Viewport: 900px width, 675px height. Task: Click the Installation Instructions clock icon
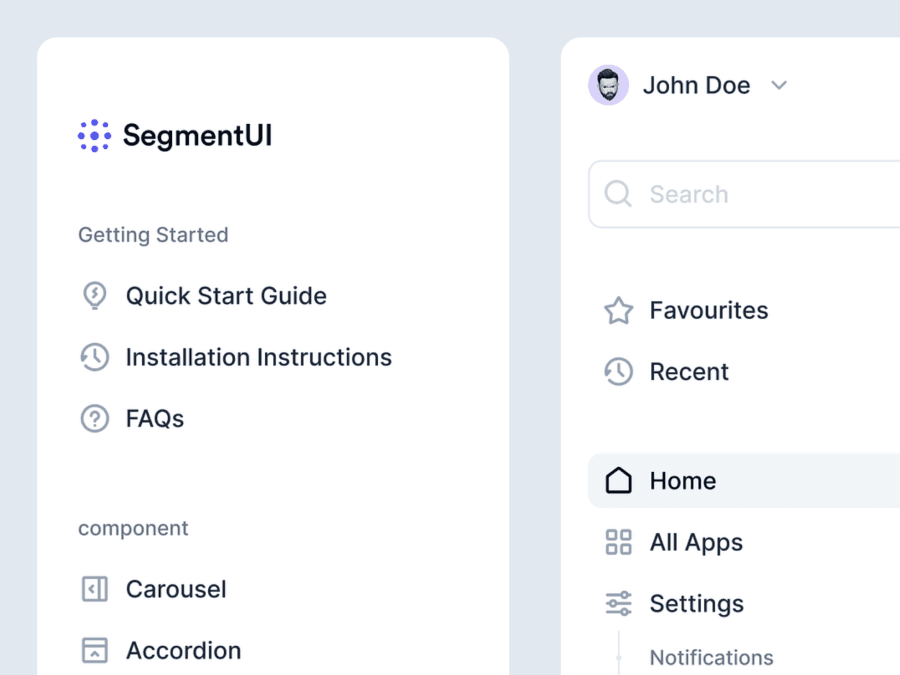(94, 357)
